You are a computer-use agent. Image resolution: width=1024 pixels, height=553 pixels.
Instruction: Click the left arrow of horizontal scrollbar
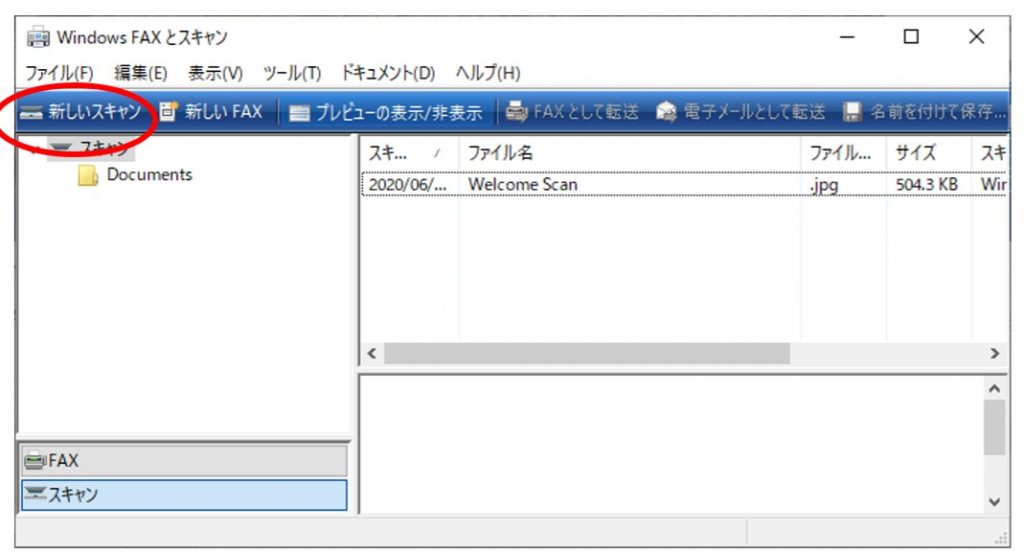pyautogui.click(x=372, y=353)
